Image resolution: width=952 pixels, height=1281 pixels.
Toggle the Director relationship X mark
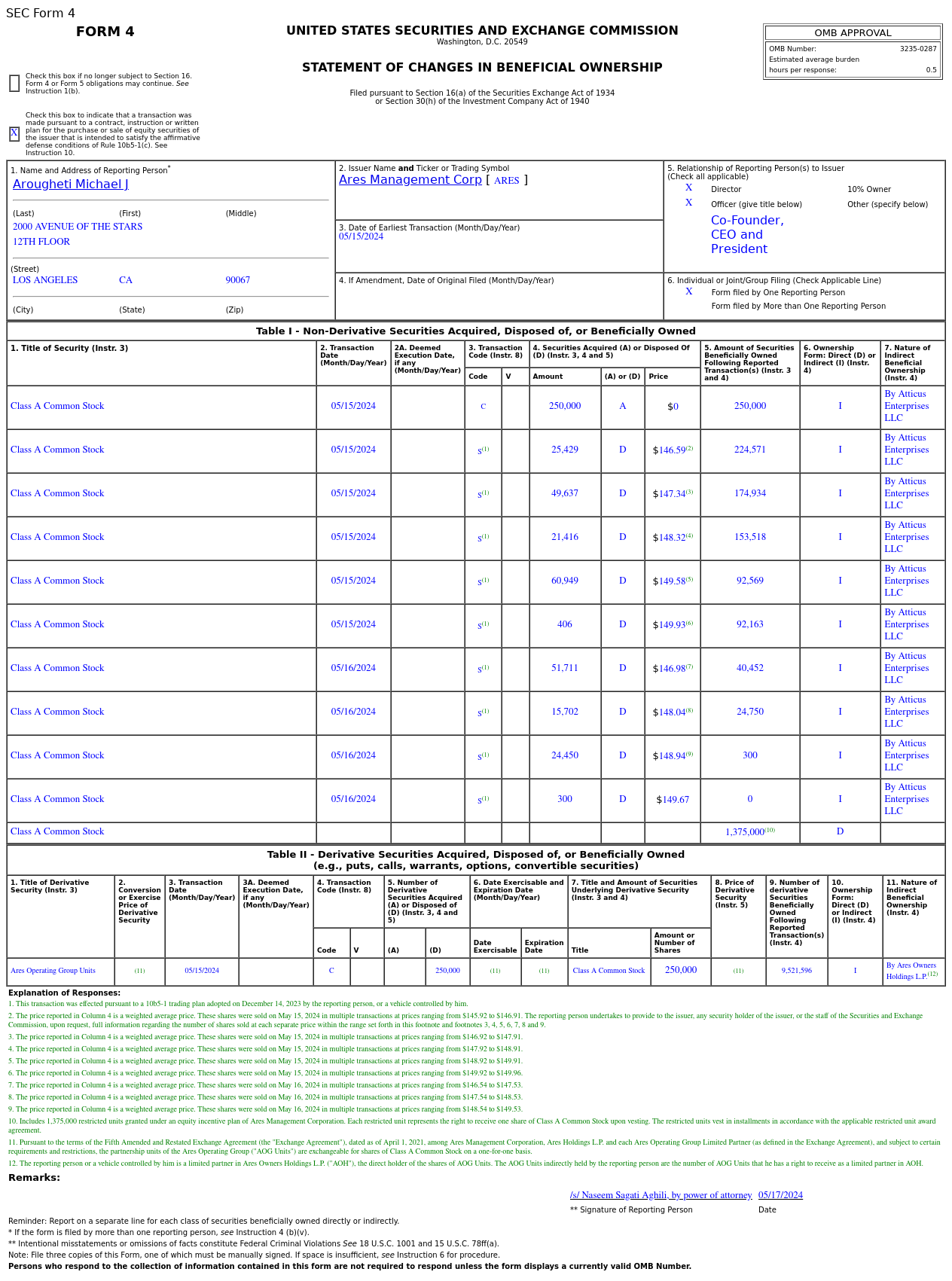coord(688,188)
